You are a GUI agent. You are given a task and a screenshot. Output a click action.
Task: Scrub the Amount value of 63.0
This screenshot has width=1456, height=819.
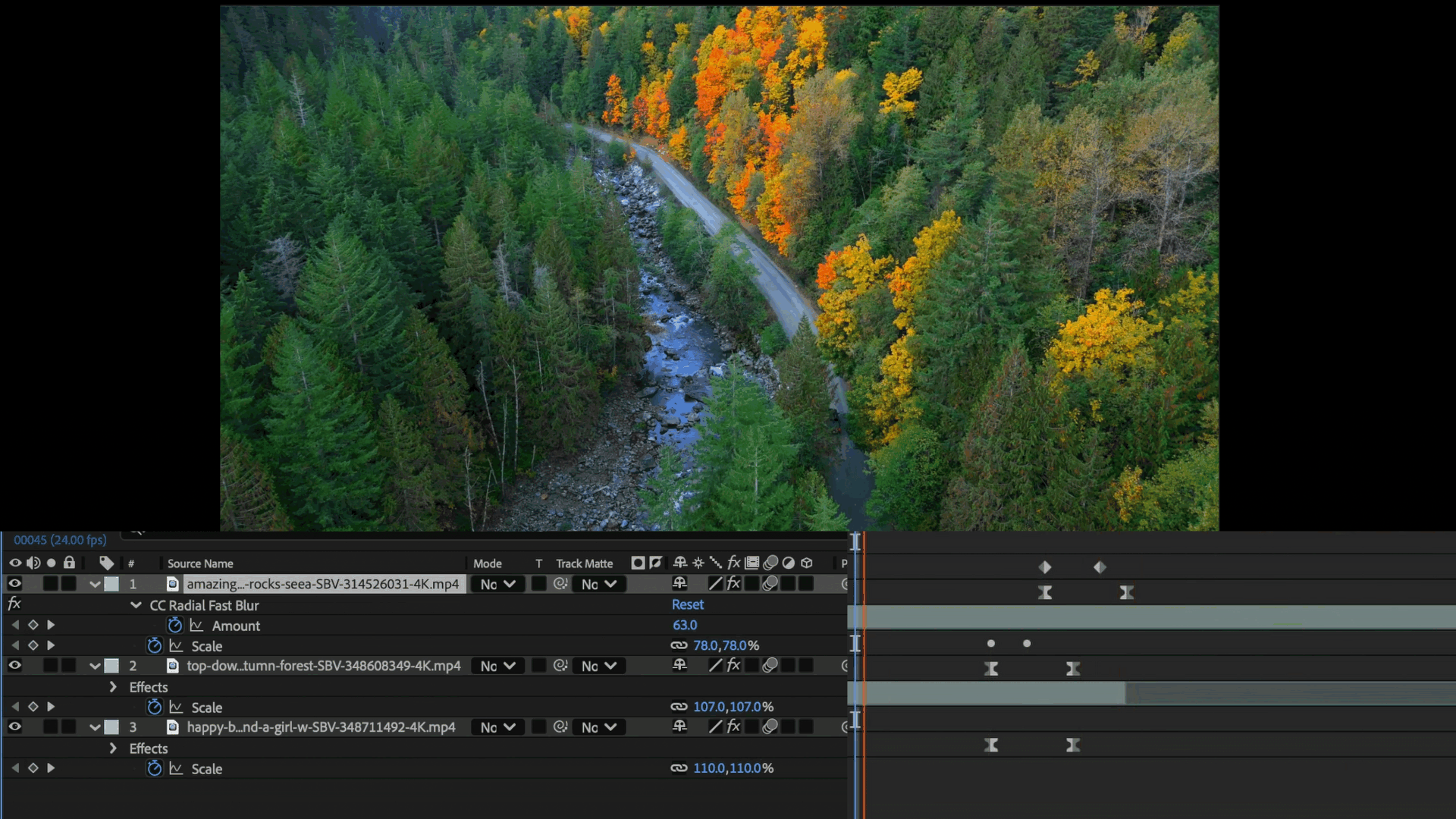(686, 625)
